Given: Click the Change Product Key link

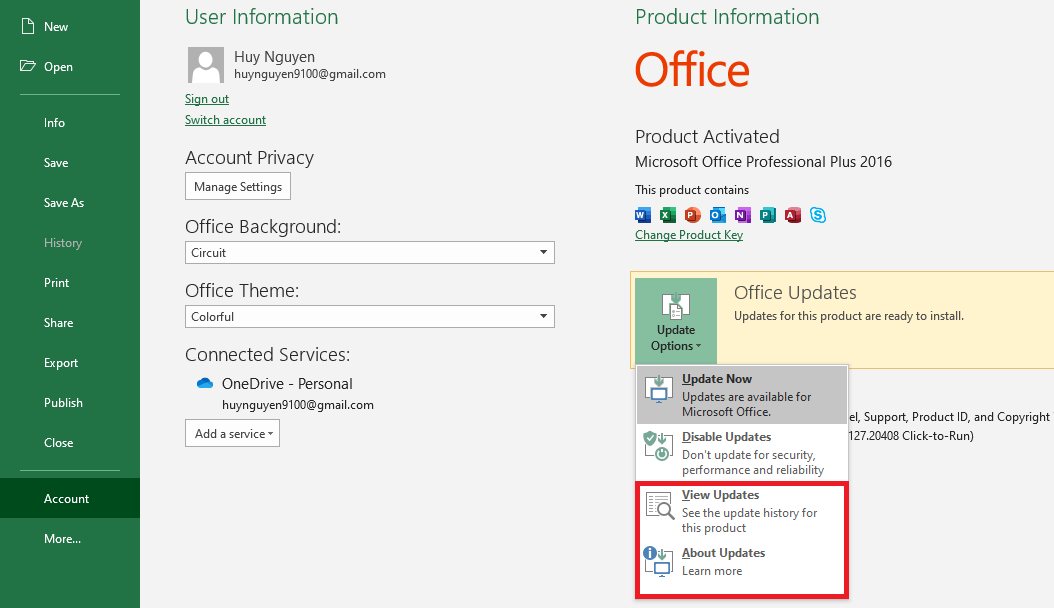Looking at the screenshot, I should [x=689, y=235].
